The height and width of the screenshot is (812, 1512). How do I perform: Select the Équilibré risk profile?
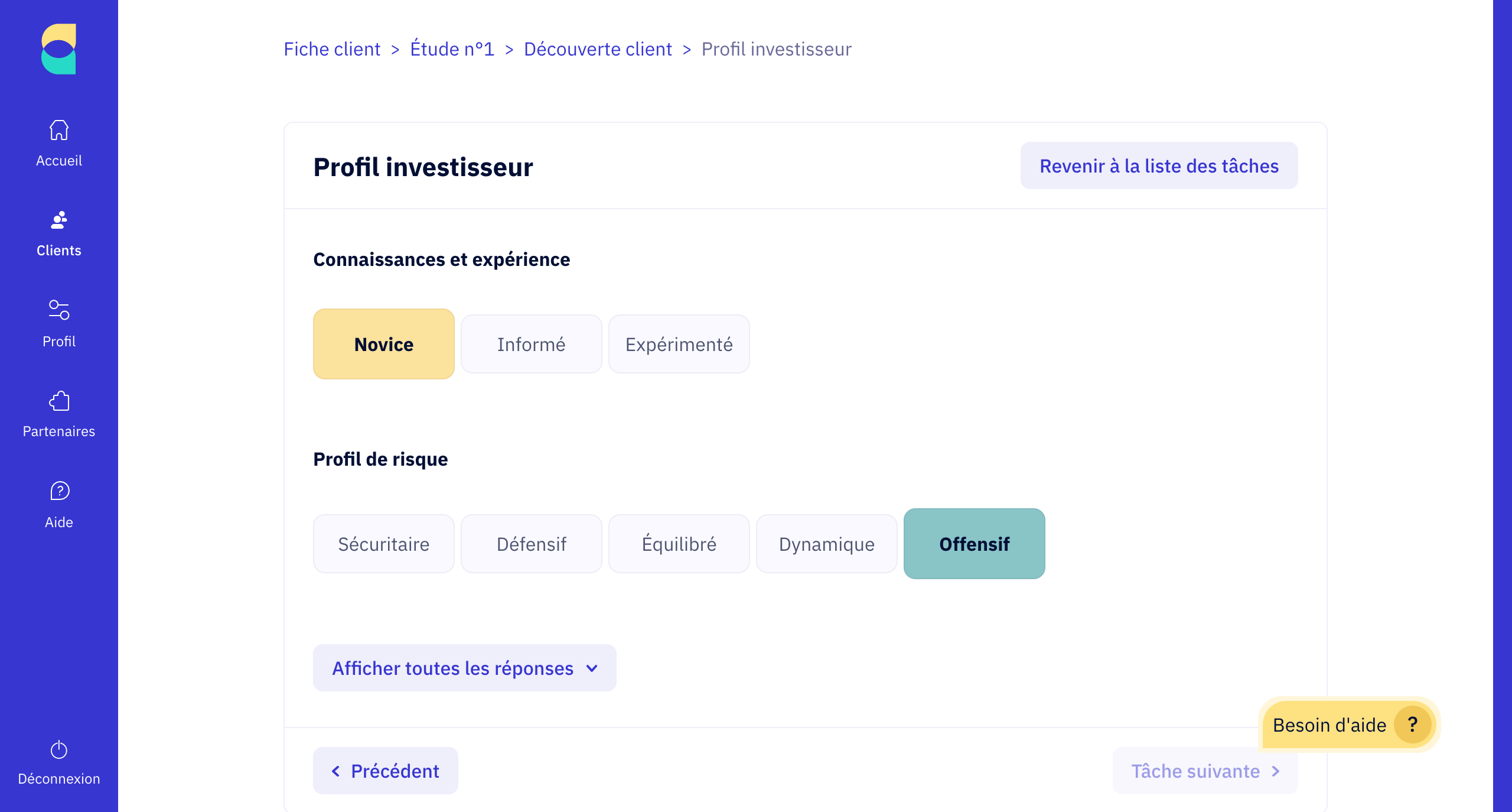click(679, 544)
